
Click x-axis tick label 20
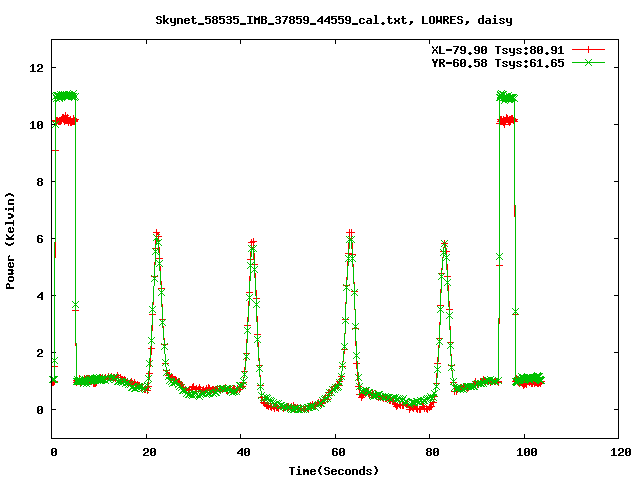[149, 452]
